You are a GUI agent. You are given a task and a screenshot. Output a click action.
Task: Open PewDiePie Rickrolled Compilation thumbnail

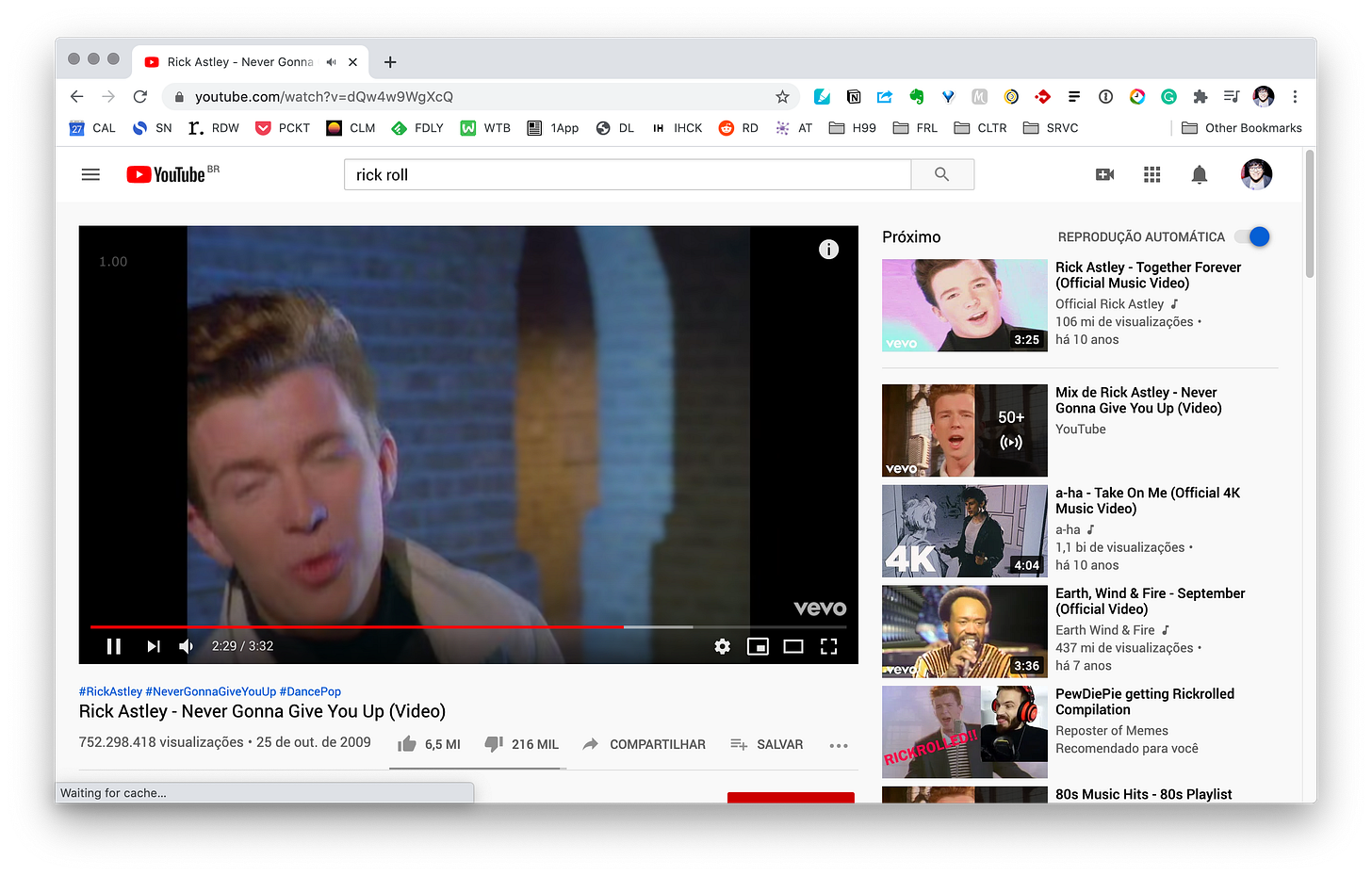coord(964,732)
